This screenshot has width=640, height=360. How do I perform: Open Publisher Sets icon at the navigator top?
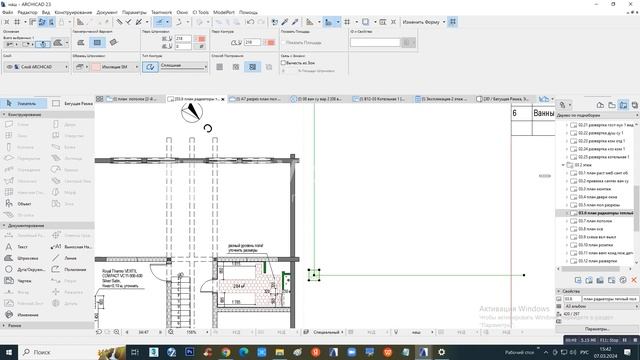point(634,105)
